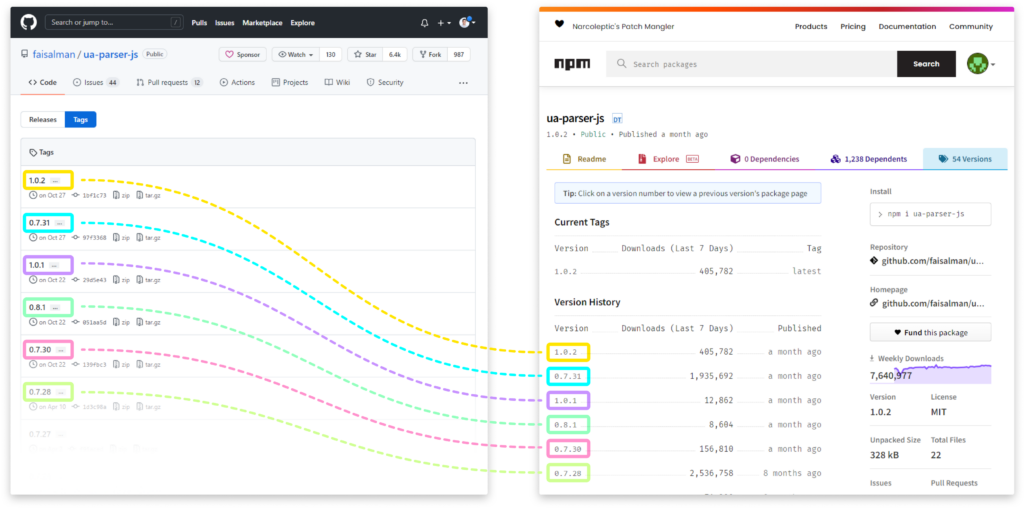Expand the GitHub plus create-new menu

[444, 23]
